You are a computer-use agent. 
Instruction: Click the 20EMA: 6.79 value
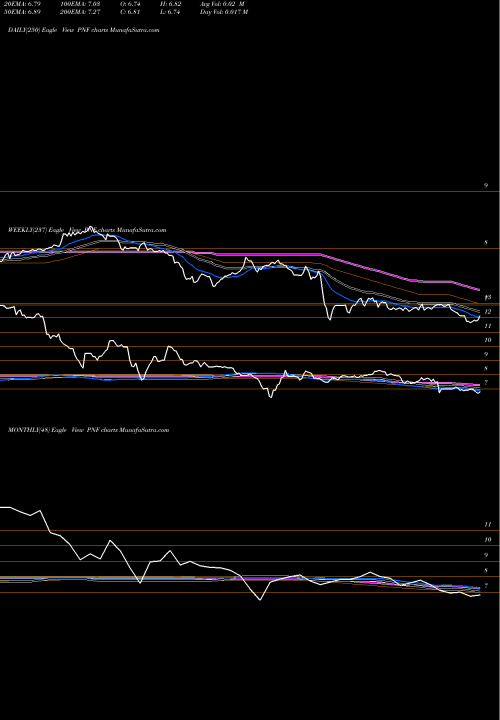tap(22, 4)
